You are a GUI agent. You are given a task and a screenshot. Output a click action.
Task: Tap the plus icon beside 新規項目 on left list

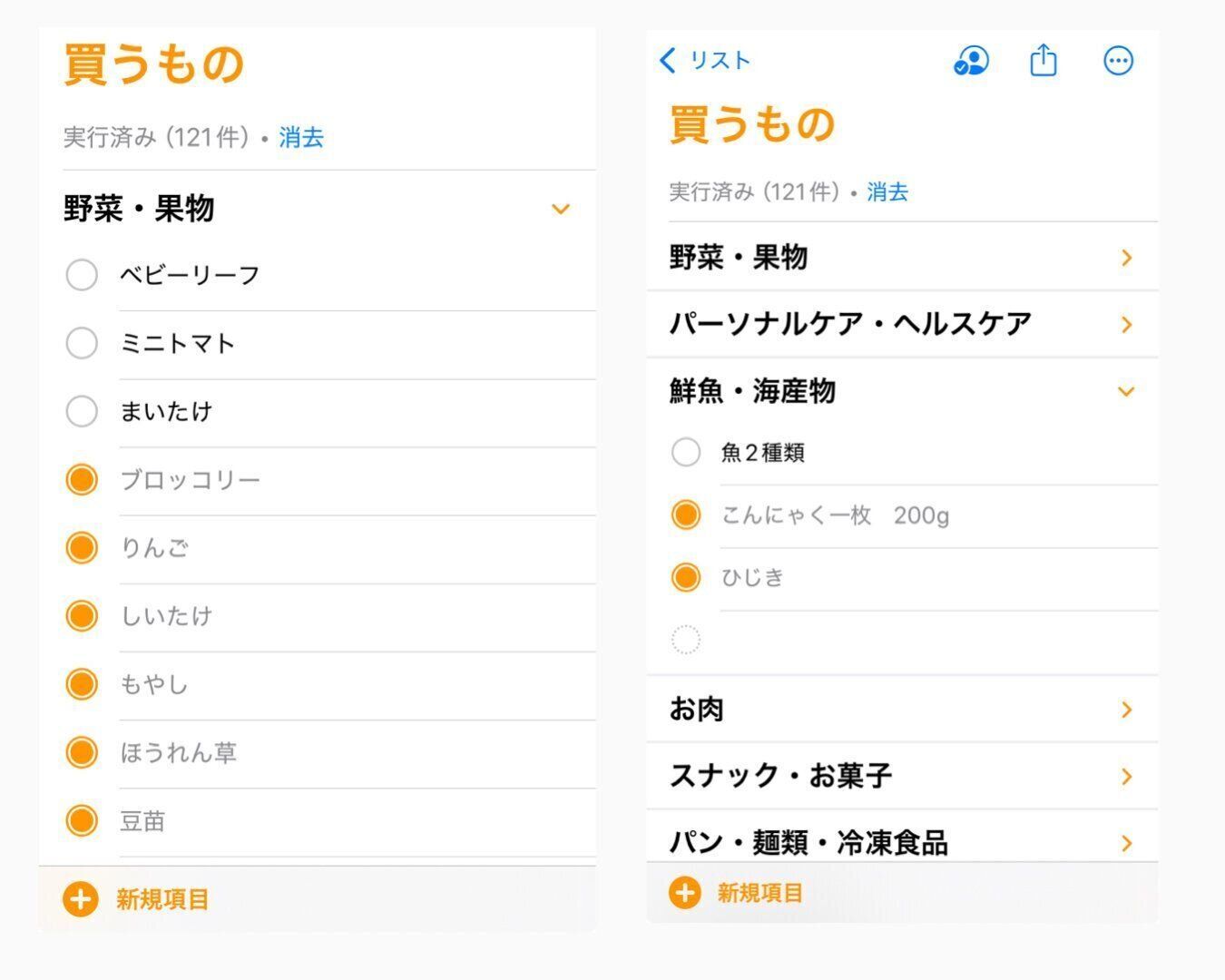pyautogui.click(x=80, y=899)
